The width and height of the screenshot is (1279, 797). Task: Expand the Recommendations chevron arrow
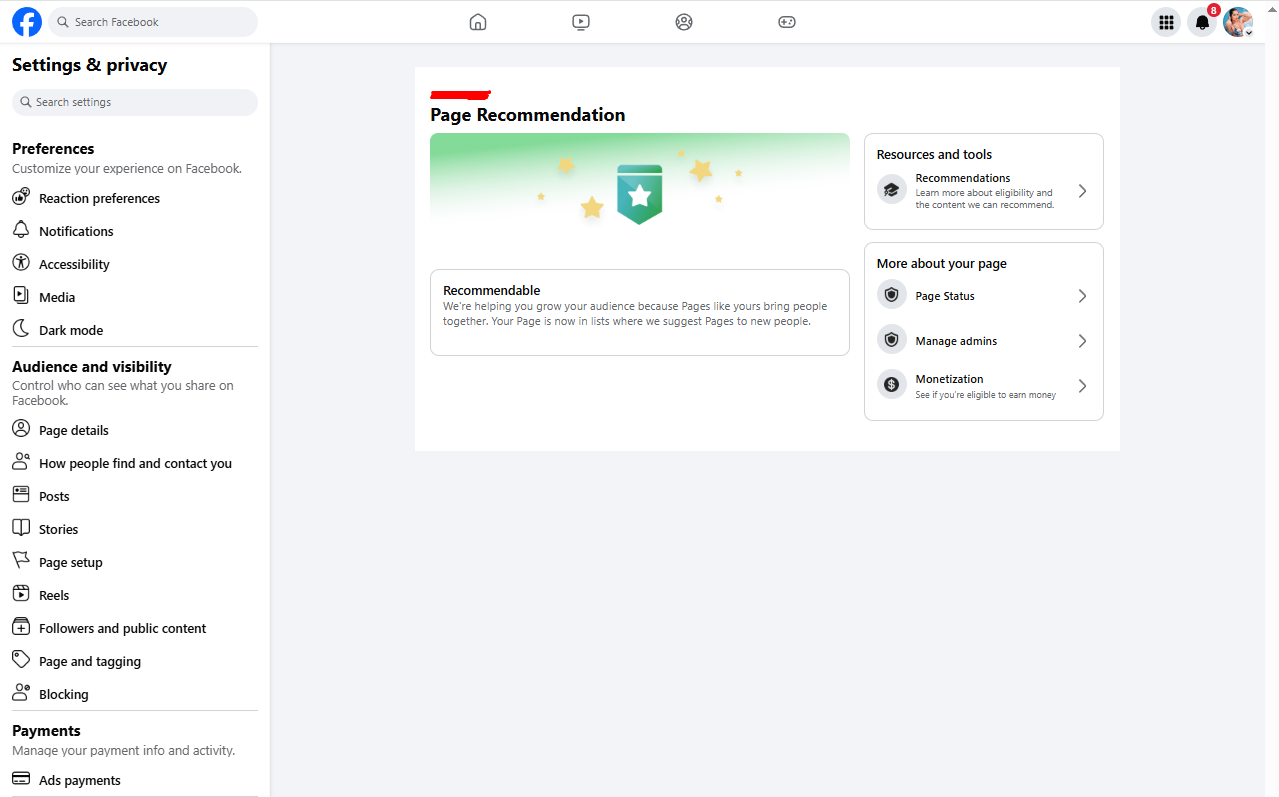(1082, 191)
